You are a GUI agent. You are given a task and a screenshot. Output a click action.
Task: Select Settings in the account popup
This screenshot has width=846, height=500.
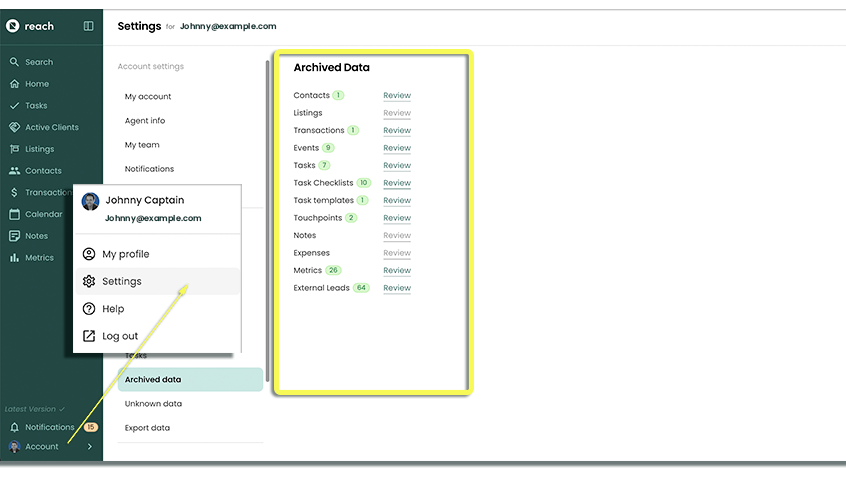click(122, 282)
